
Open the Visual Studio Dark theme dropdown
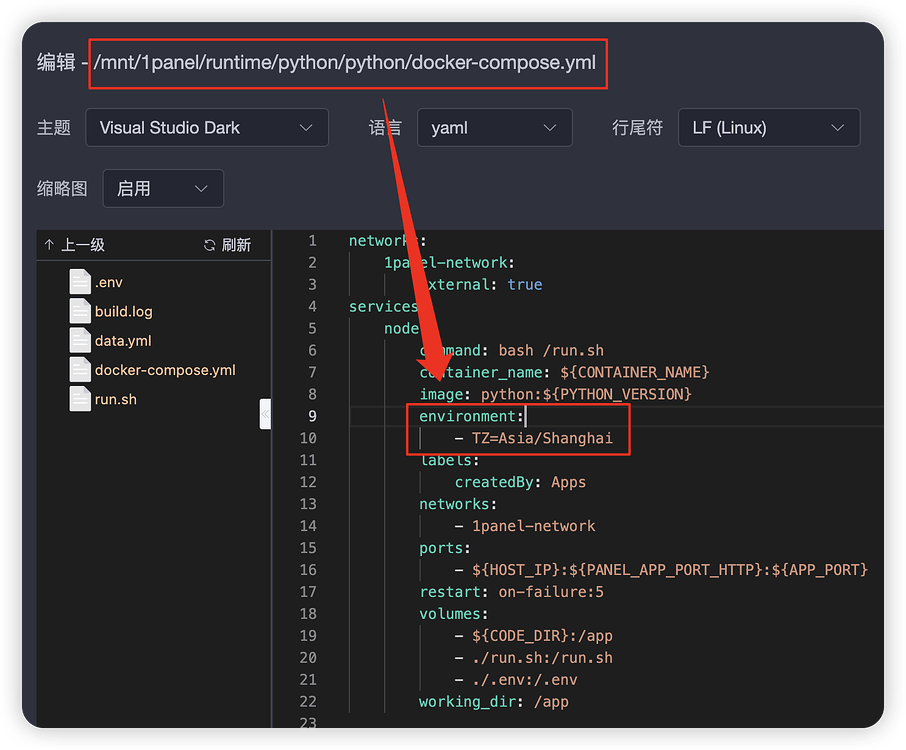(207, 128)
